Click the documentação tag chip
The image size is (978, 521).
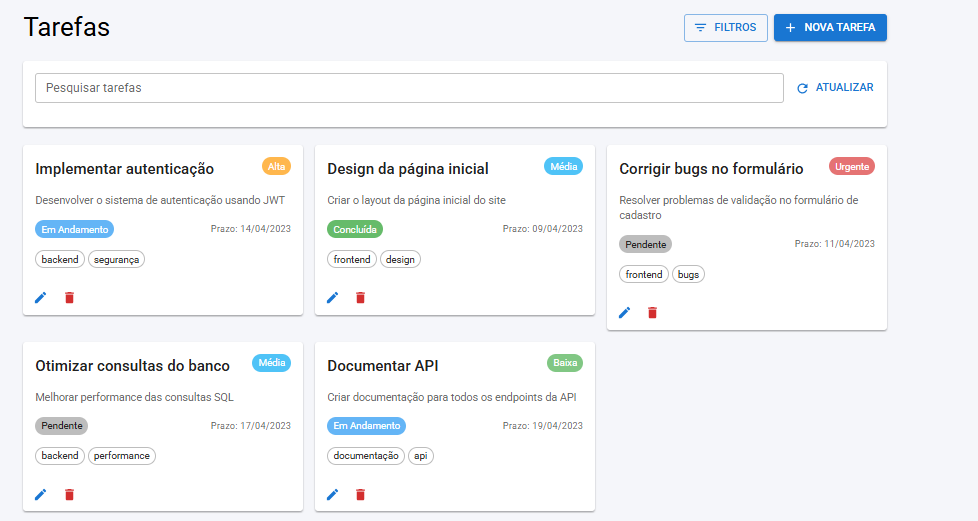[366, 456]
